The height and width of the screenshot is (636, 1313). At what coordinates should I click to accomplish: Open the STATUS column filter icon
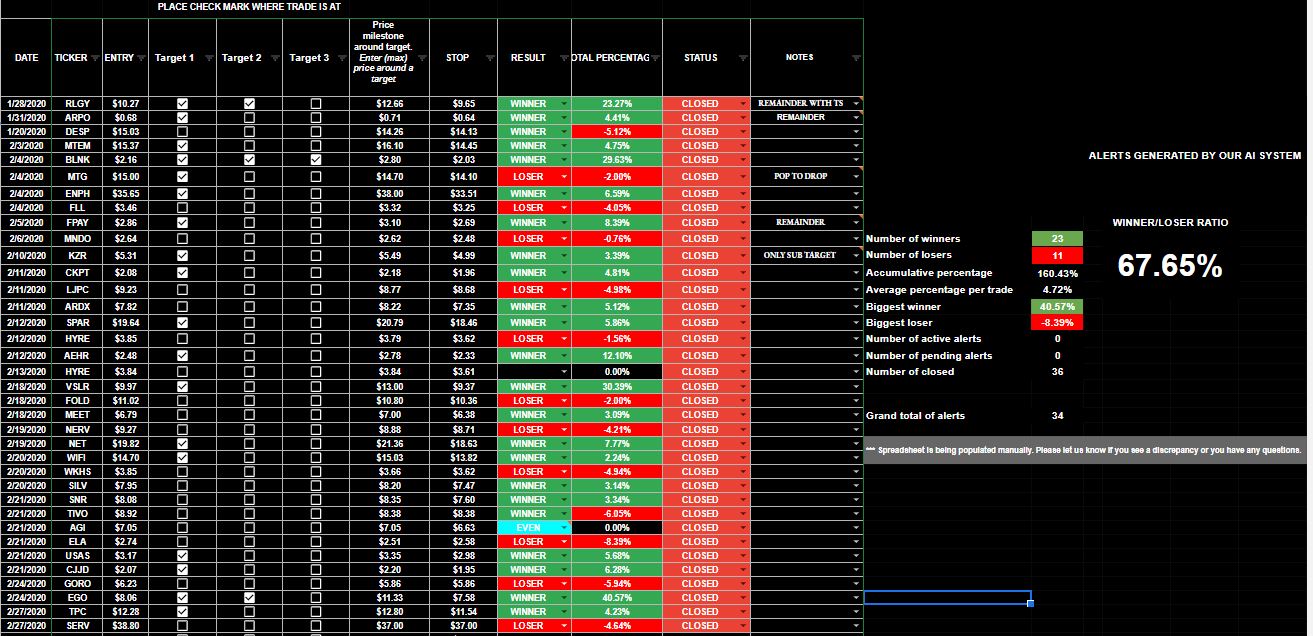coord(741,59)
